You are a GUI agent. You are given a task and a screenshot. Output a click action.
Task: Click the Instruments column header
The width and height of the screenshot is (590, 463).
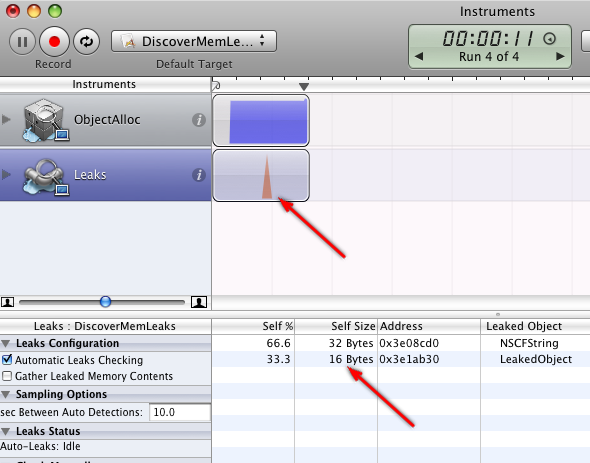[x=104, y=84]
